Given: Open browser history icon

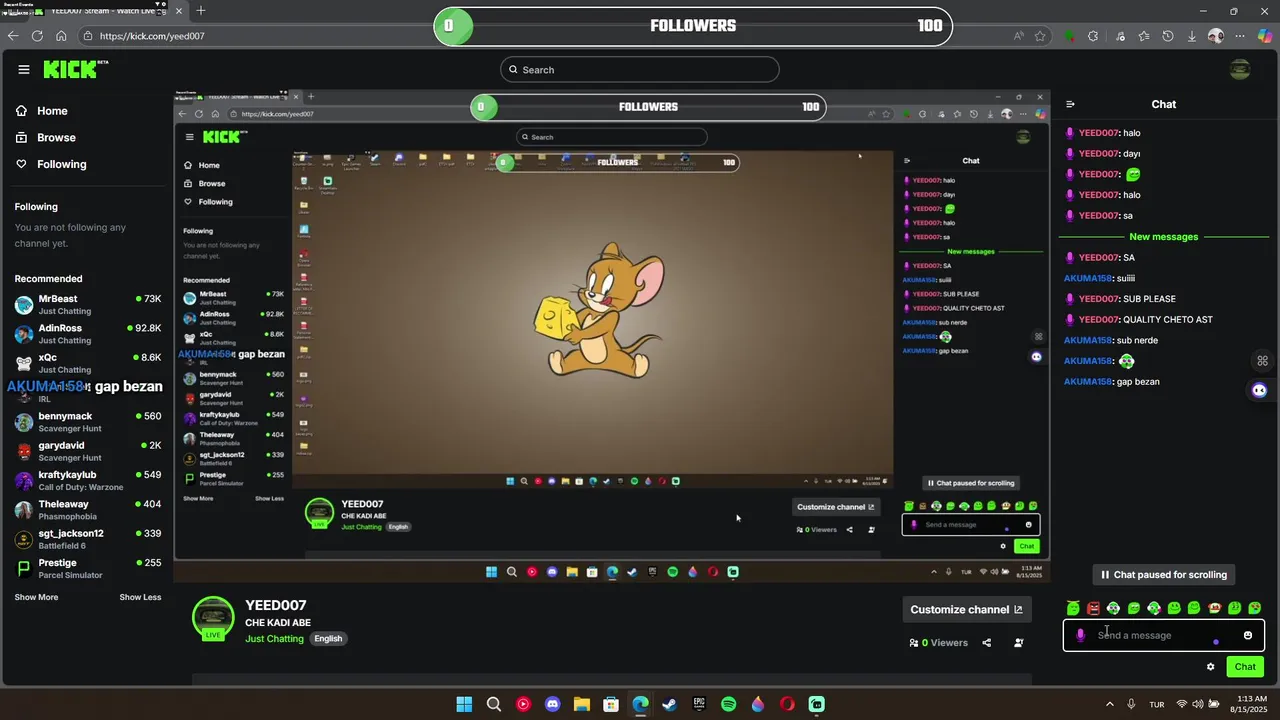Looking at the screenshot, I should click(1168, 36).
